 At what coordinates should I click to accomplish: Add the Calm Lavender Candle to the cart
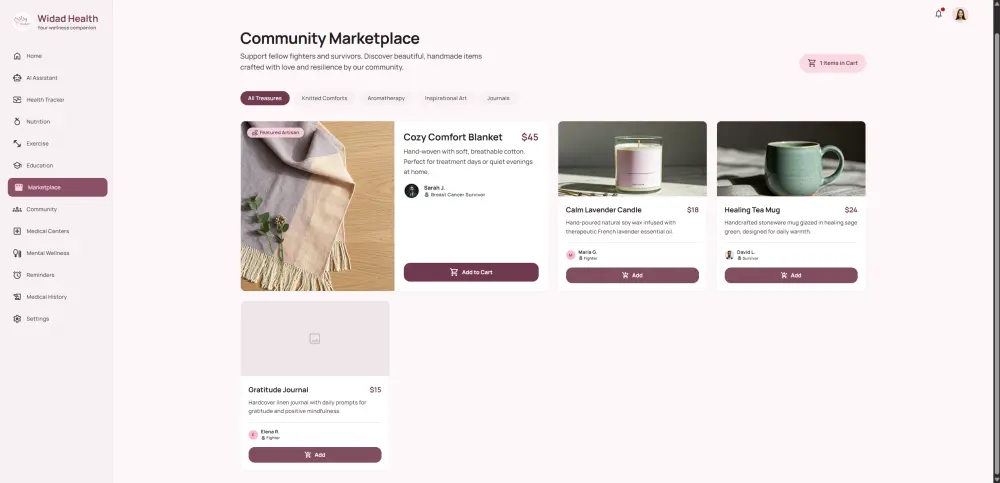(x=632, y=275)
